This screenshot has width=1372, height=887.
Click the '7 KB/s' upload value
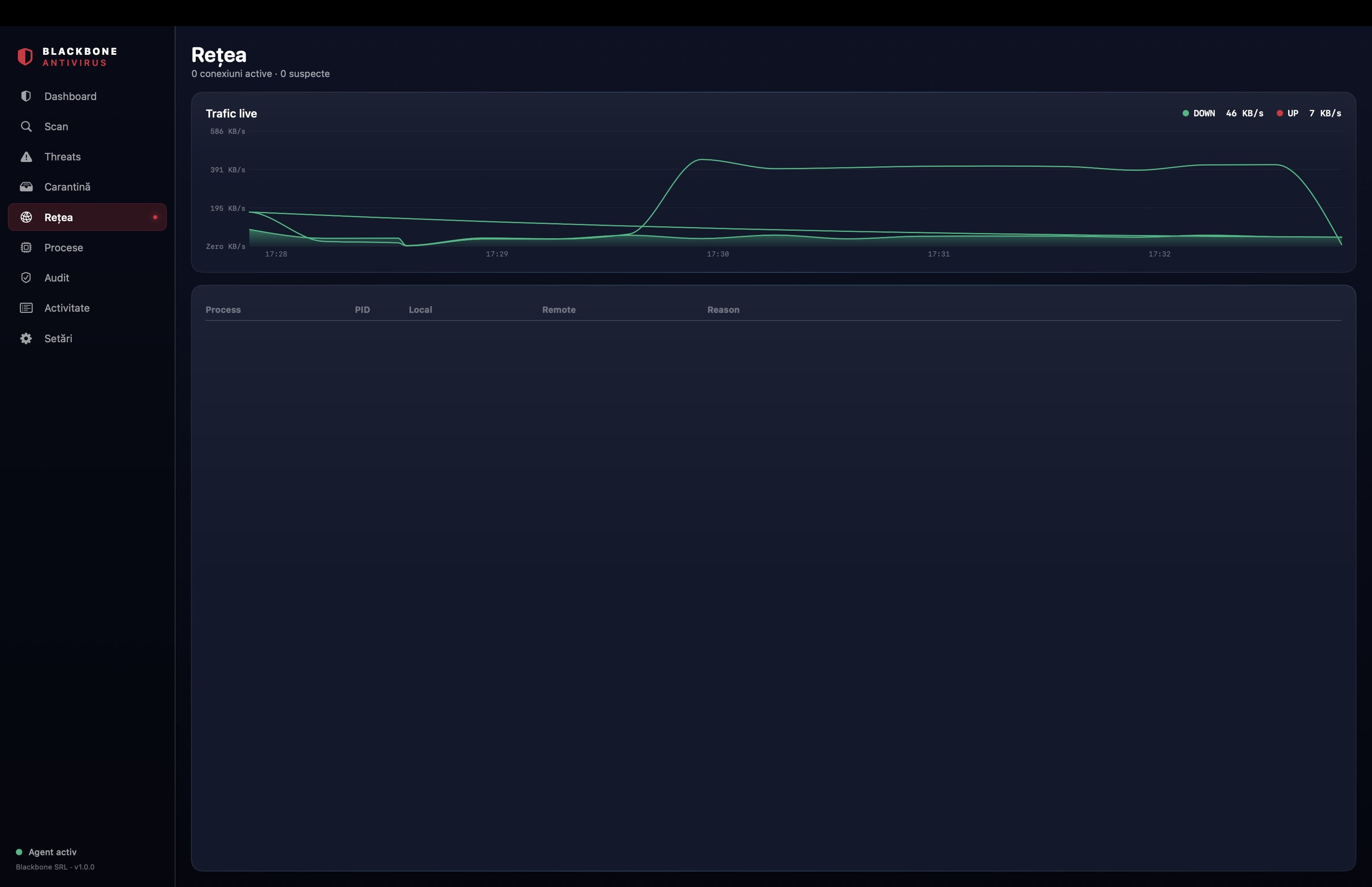coord(1326,113)
